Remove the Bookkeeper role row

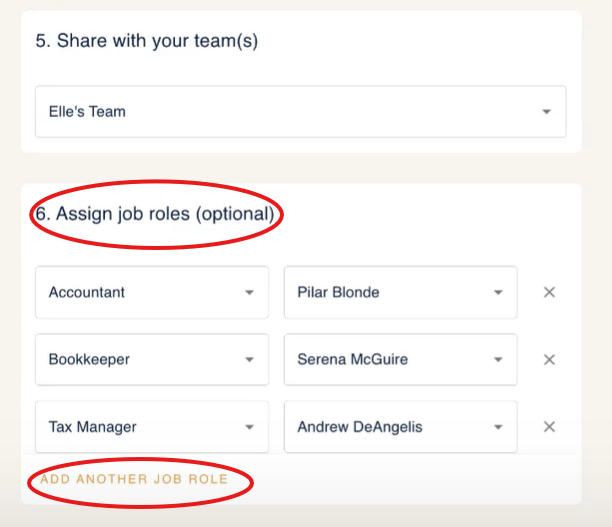(549, 360)
